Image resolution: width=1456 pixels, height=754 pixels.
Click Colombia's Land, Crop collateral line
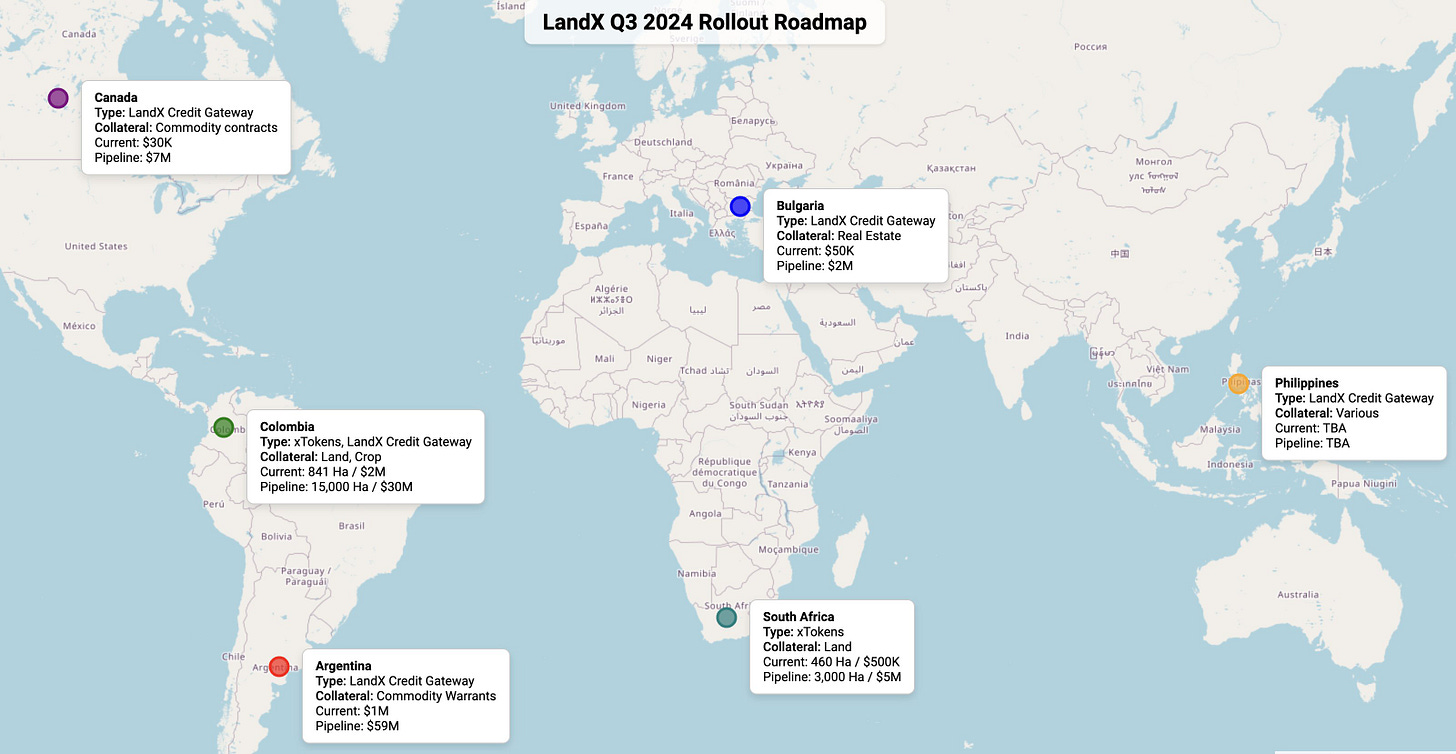321,457
